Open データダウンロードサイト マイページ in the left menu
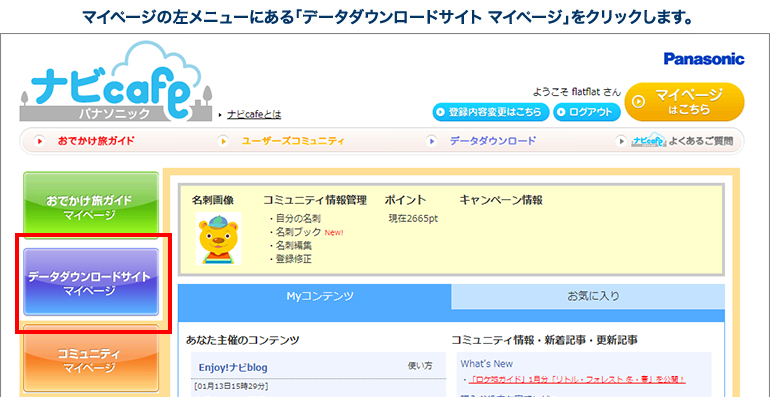Screen dimensions: 770x397 (x=91, y=282)
